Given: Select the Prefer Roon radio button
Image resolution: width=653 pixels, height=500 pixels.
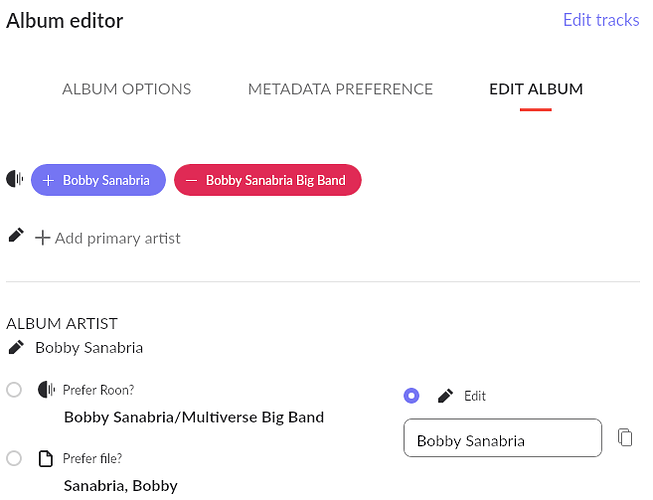Looking at the screenshot, I should 14,389.
